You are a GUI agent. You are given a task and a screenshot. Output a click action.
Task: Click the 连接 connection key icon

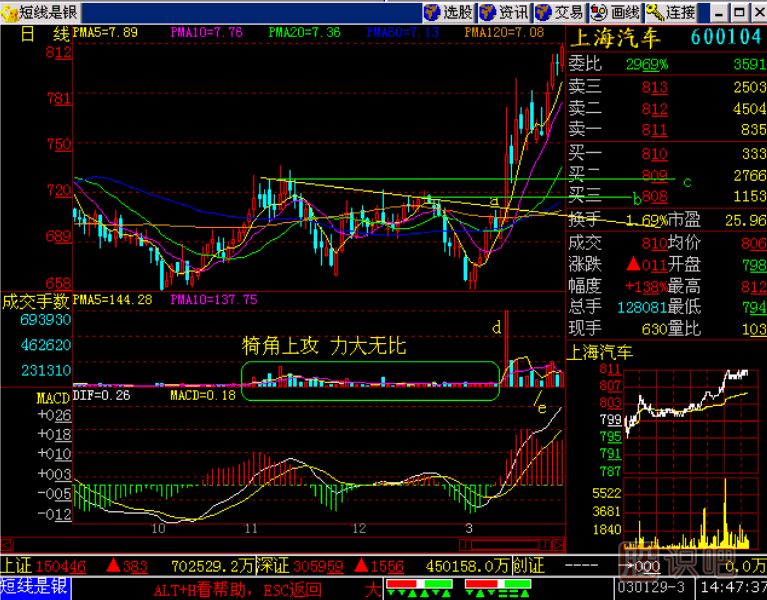tap(671, 12)
